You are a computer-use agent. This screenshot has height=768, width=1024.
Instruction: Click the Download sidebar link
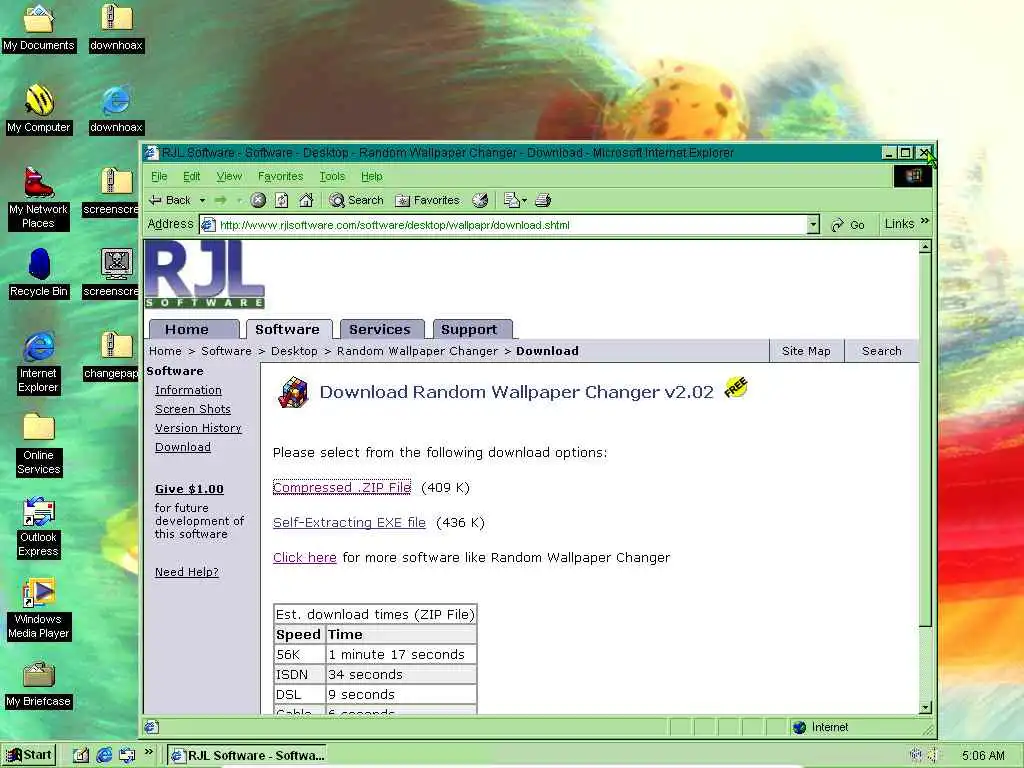click(x=183, y=447)
